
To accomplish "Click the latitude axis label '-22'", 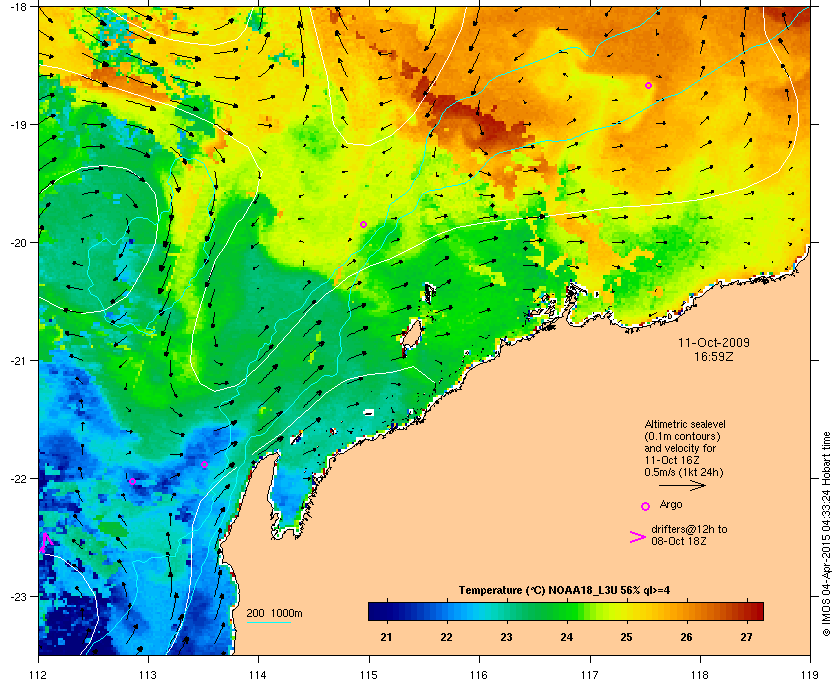I will coord(19,478).
